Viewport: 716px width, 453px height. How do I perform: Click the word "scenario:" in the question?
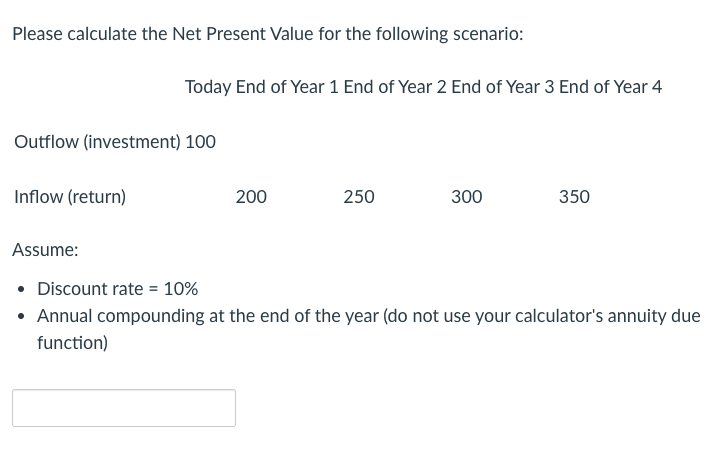[486, 34]
